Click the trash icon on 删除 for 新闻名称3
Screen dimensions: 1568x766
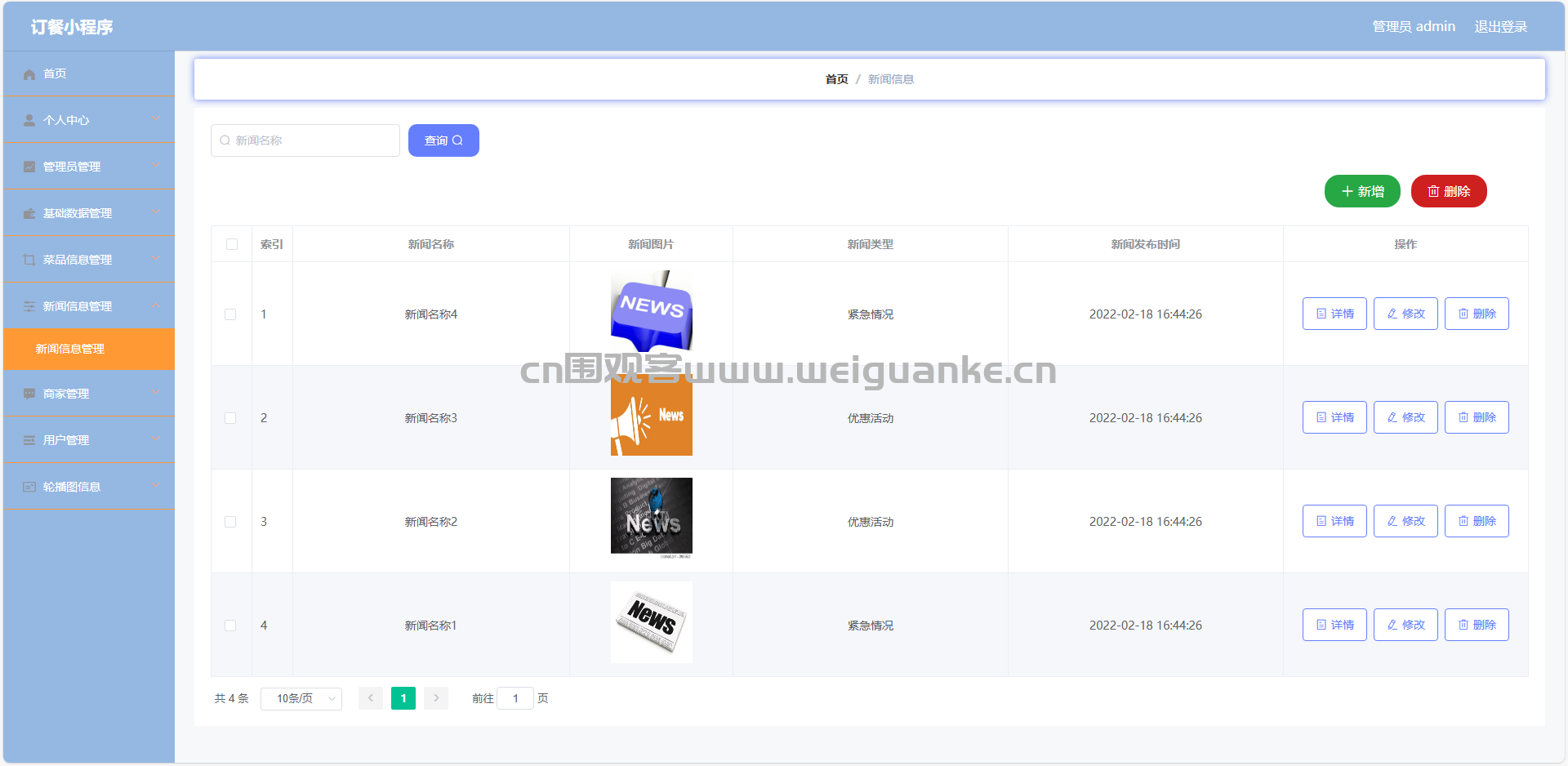click(x=1463, y=417)
